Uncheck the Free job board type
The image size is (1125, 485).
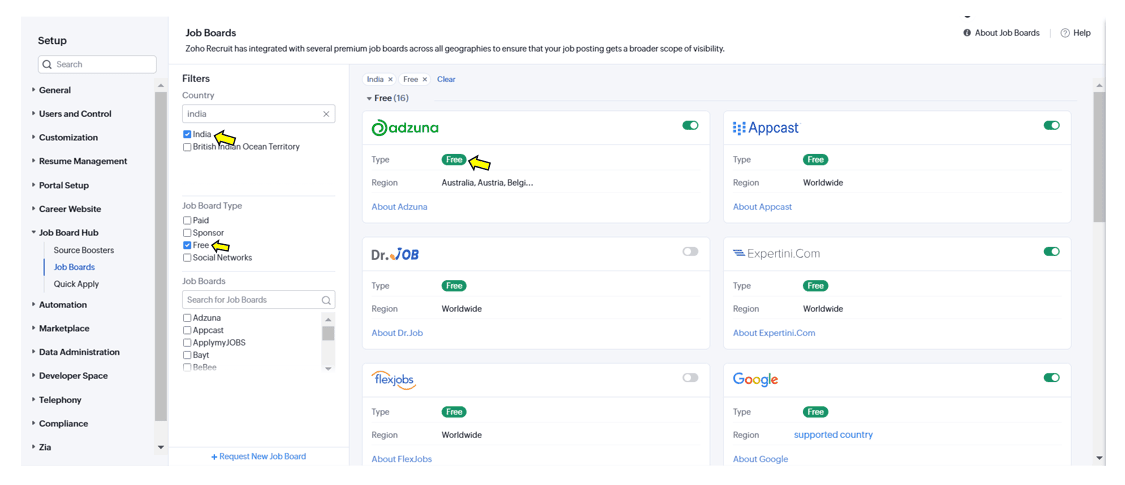coord(187,245)
